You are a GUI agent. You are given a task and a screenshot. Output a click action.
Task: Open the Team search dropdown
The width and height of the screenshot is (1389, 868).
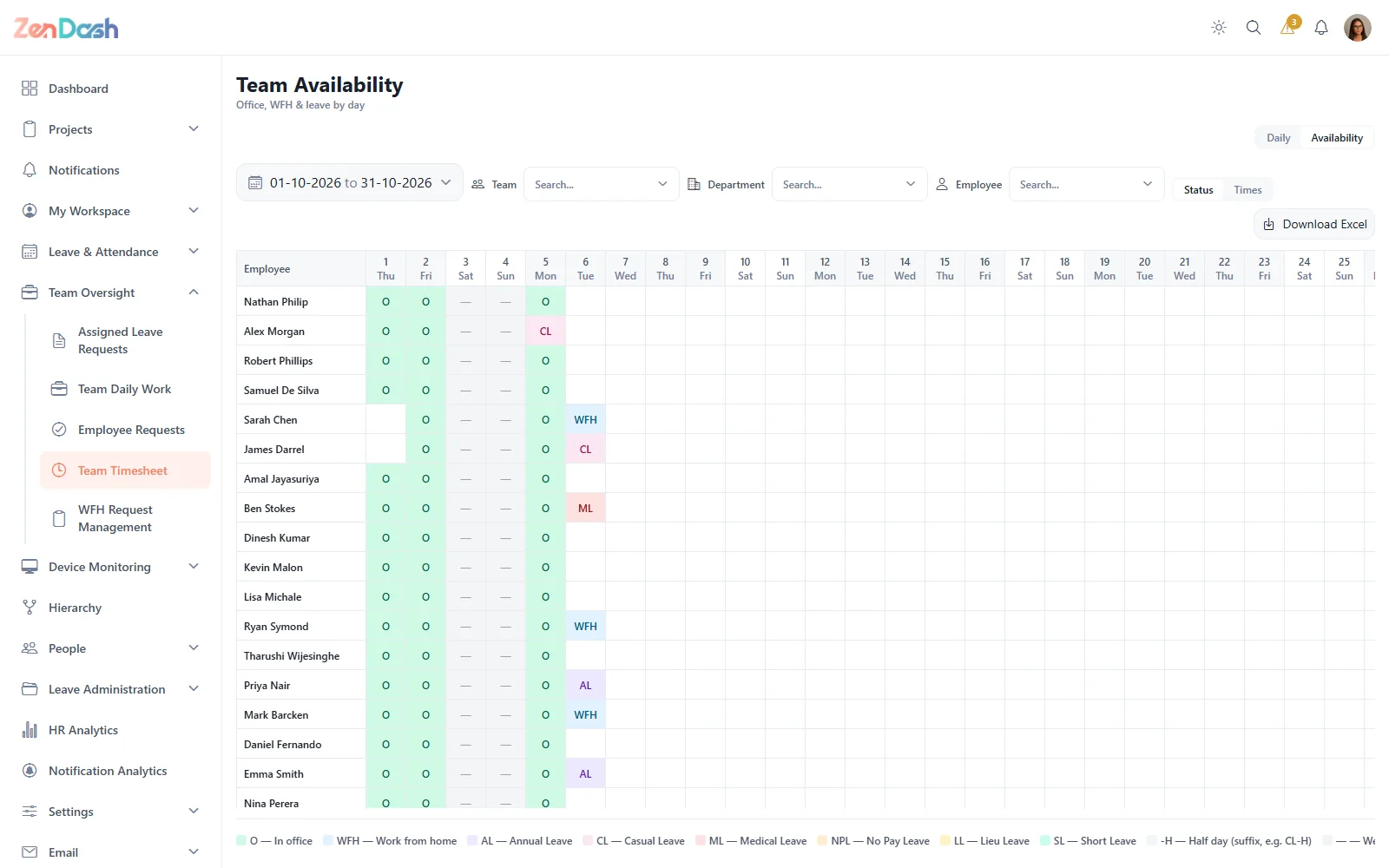pyautogui.click(x=601, y=184)
